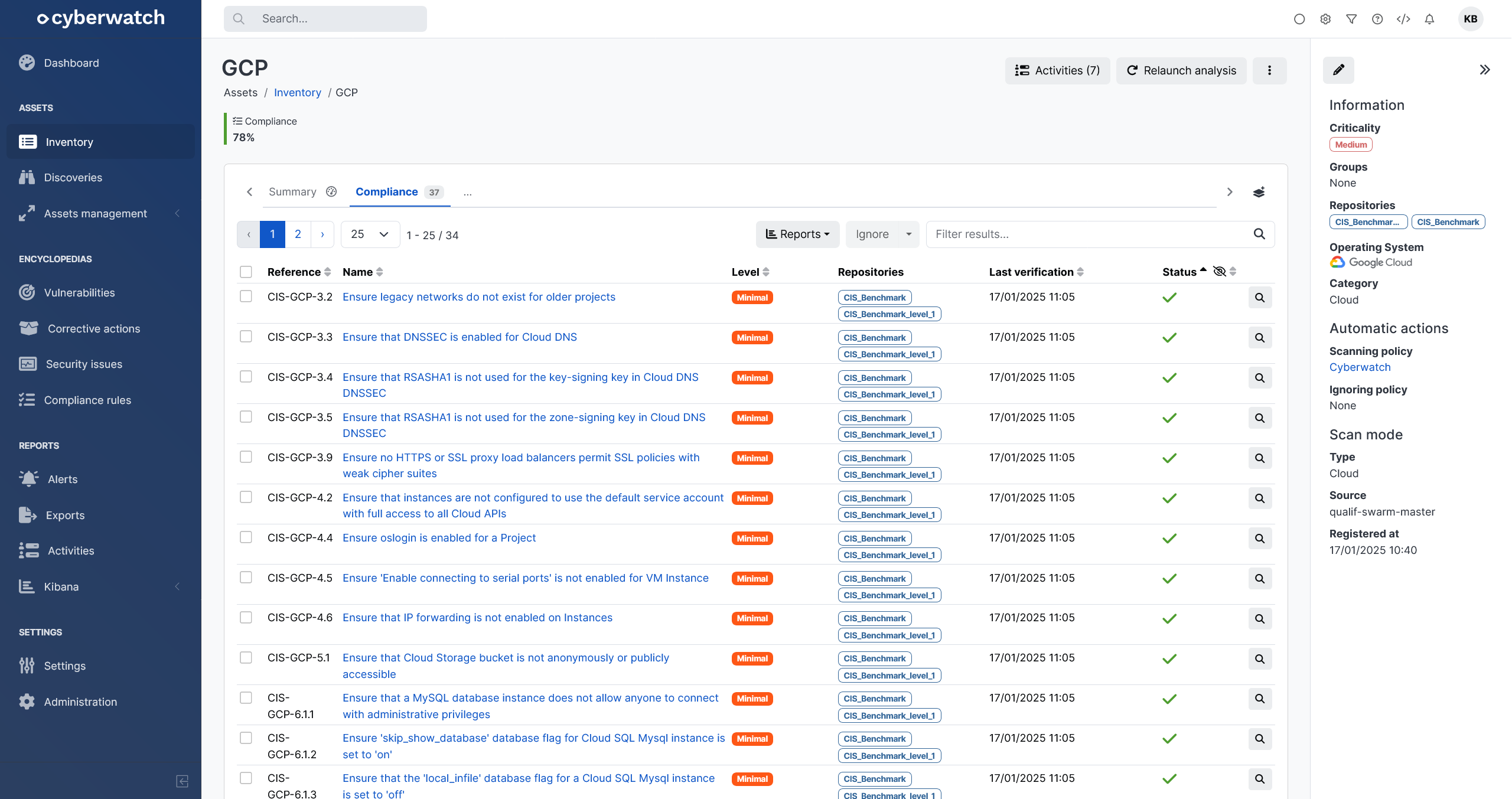
Task: Open the Reports dropdown
Action: tap(797, 234)
